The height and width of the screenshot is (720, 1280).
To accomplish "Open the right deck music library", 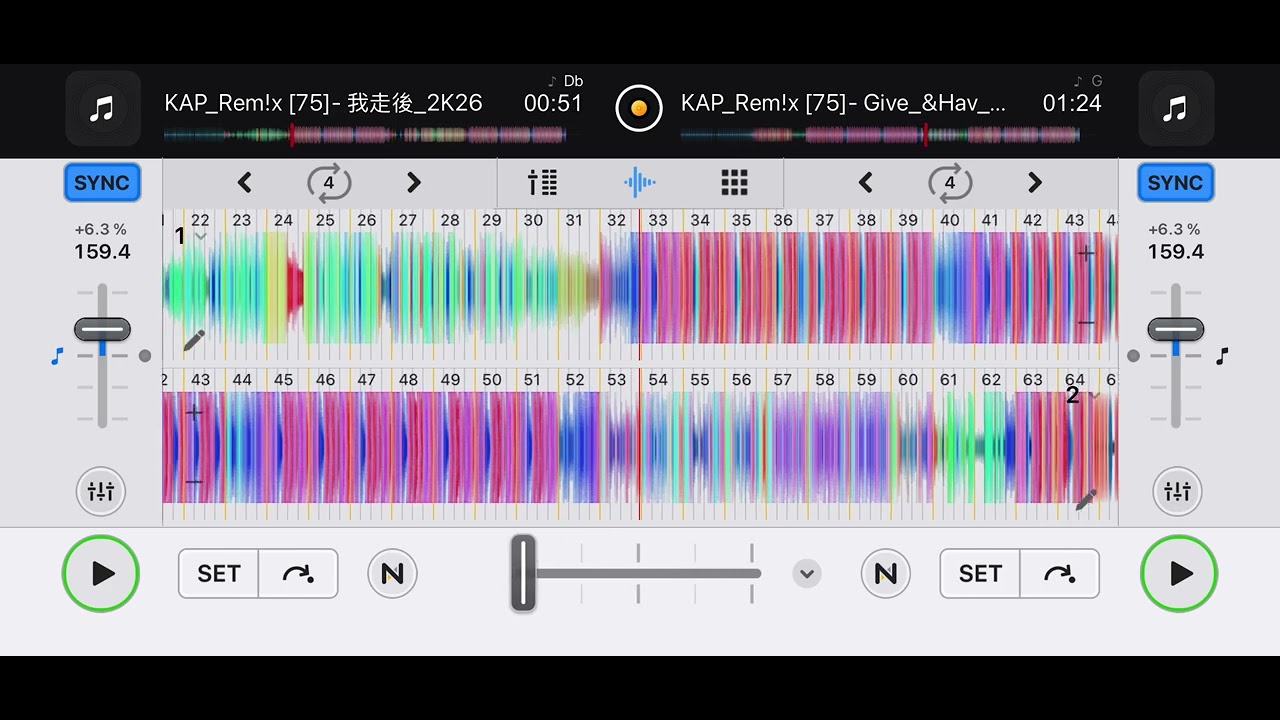I will click(1176, 108).
